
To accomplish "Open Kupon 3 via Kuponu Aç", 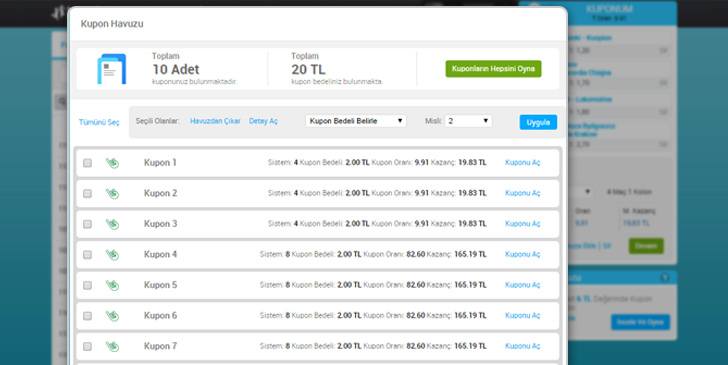I will [523, 224].
